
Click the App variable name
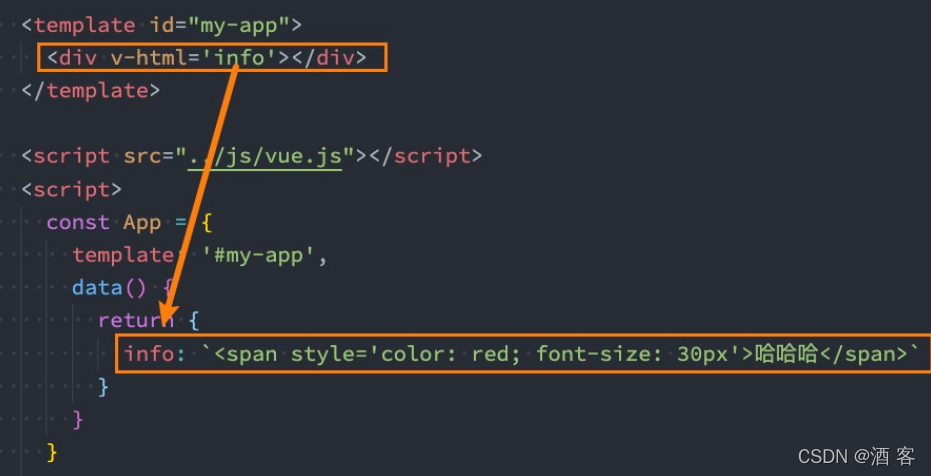[142, 222]
